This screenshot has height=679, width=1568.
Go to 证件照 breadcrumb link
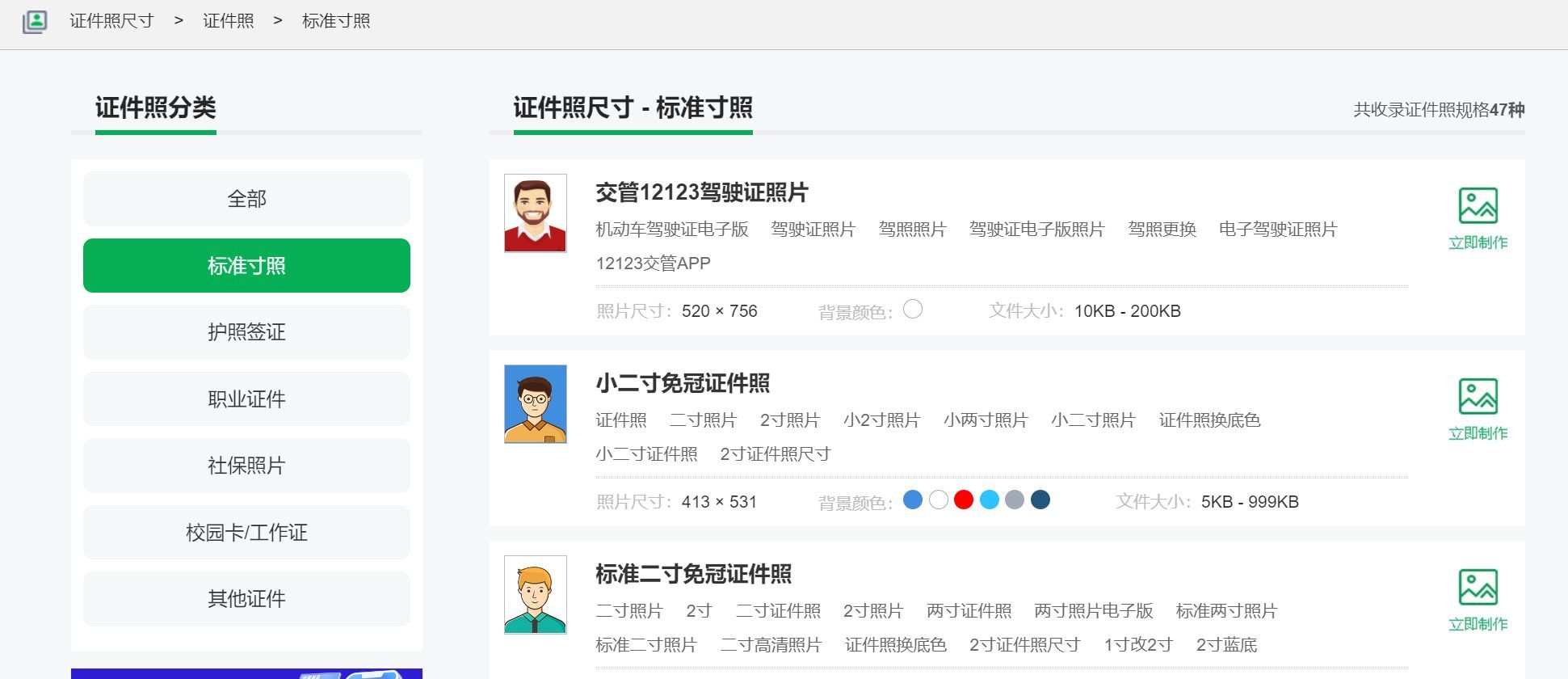[228, 21]
